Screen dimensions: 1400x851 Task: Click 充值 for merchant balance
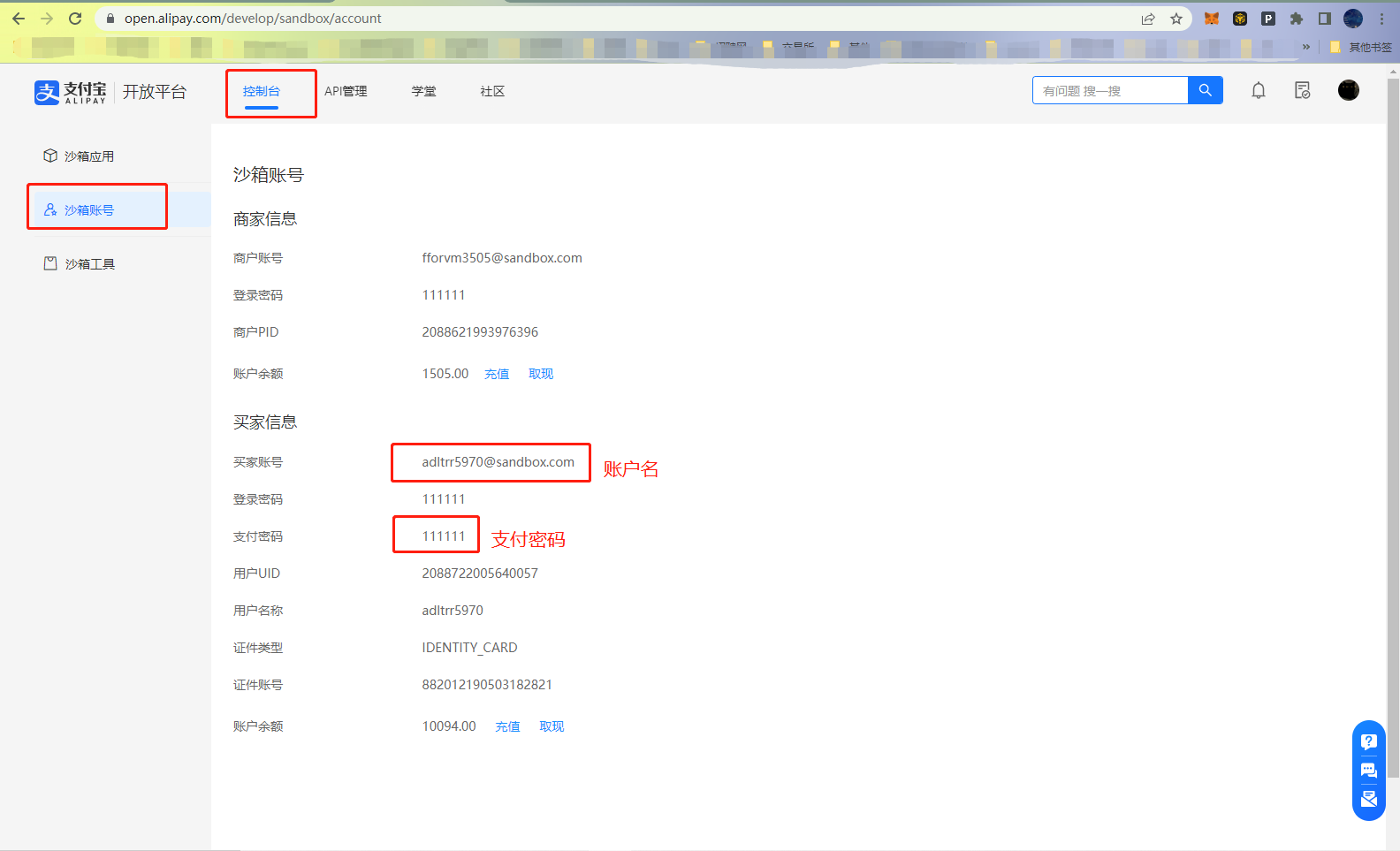click(x=497, y=374)
